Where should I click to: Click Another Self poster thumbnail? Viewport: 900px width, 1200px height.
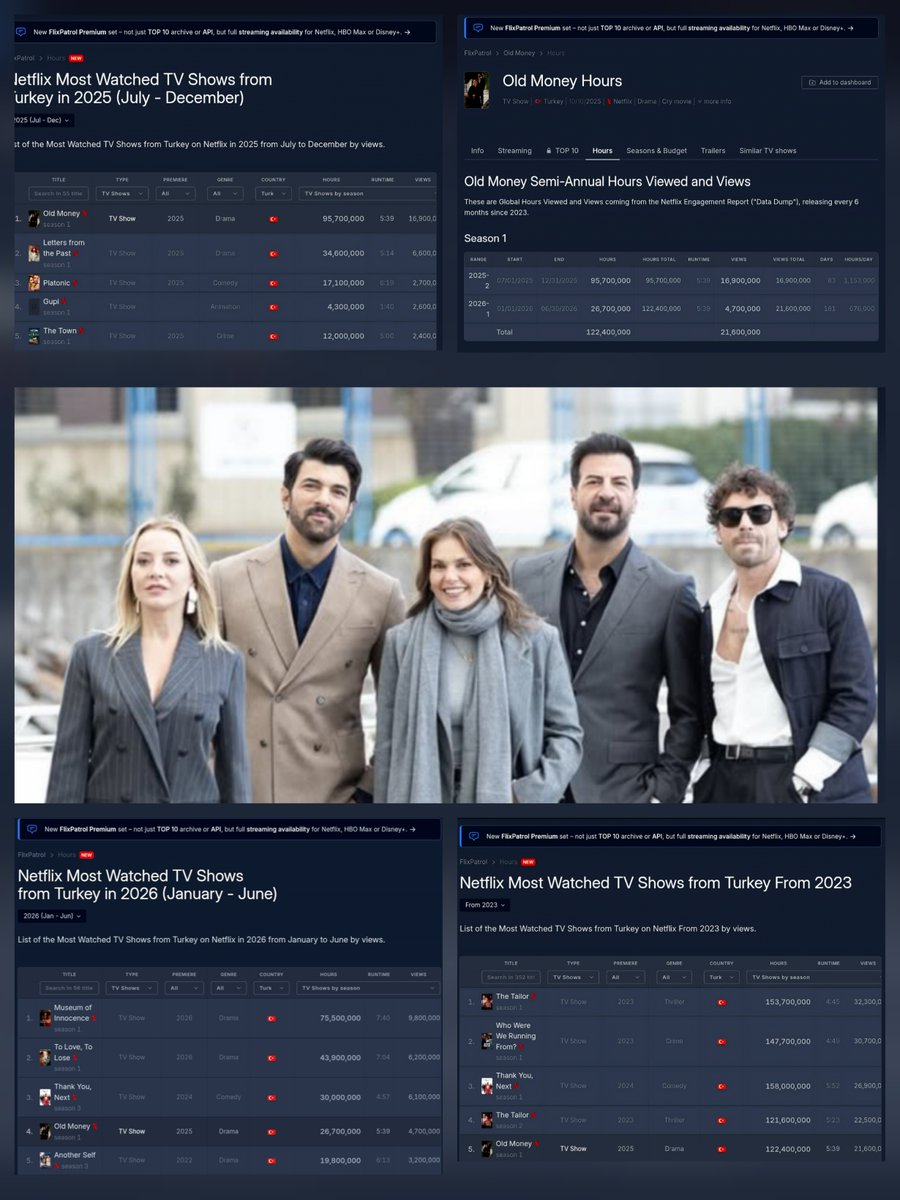click(45, 1160)
